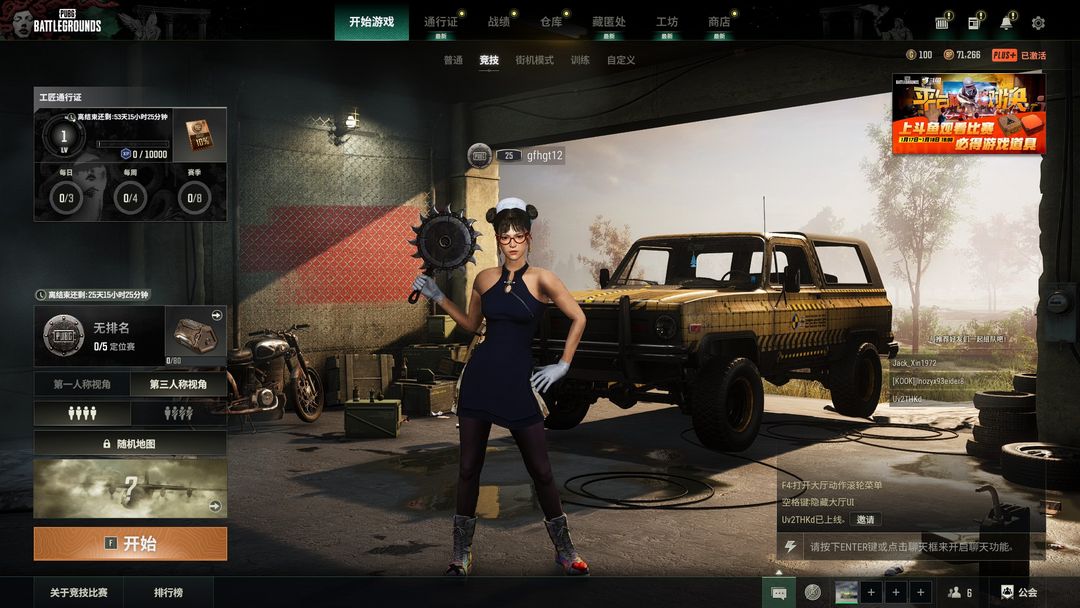Click the clock icon beside 离结束还剩:25天
Screen dimensions: 1080x608
(41, 295)
